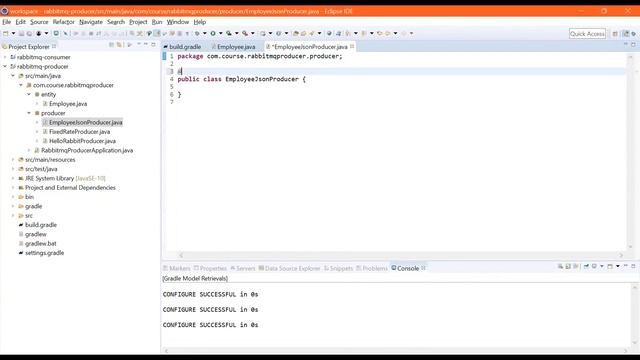Open the Refactor menu
Viewport: 640px width, 360px height.
point(64,22)
